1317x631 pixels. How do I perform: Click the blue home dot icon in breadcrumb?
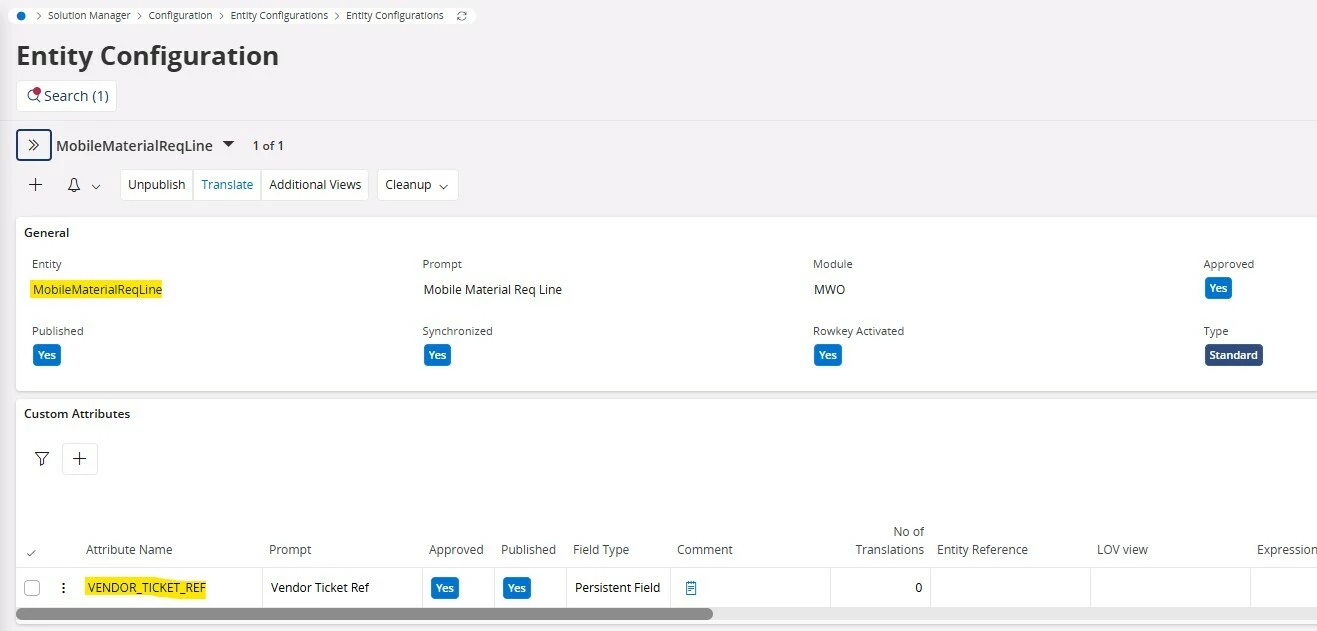(21, 16)
